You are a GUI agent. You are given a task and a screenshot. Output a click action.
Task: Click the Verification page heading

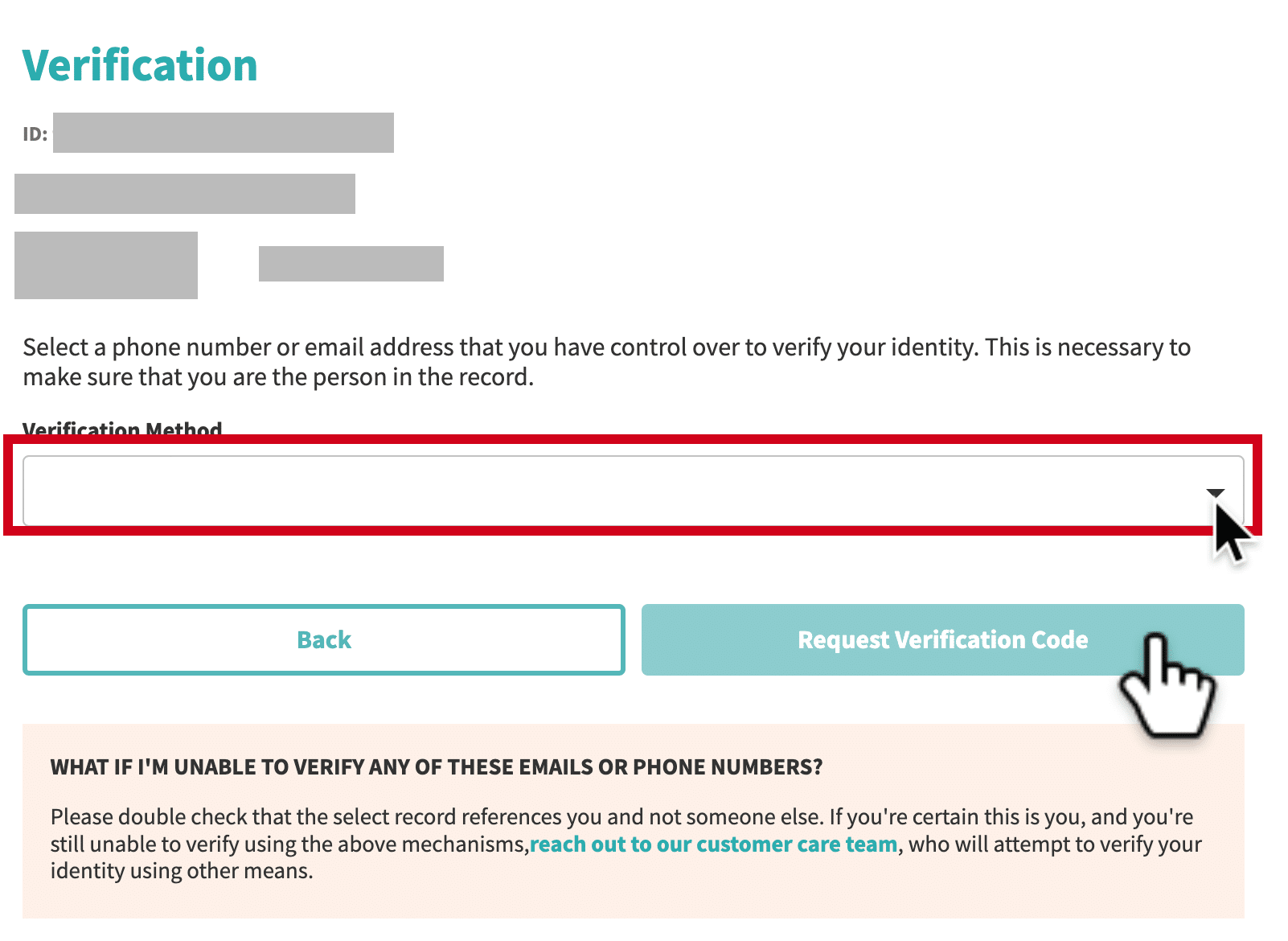coord(140,65)
